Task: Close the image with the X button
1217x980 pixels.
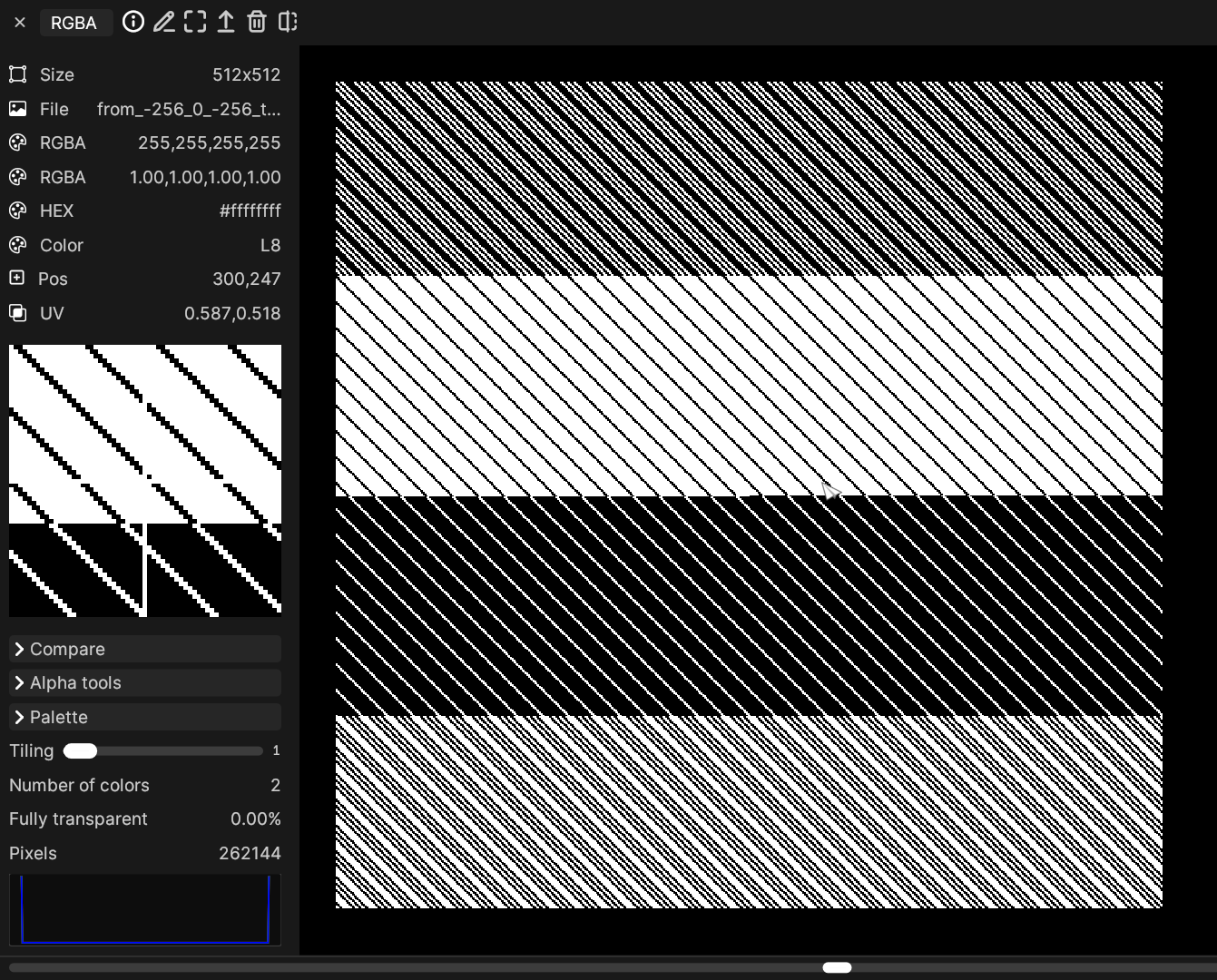Action: (20, 23)
